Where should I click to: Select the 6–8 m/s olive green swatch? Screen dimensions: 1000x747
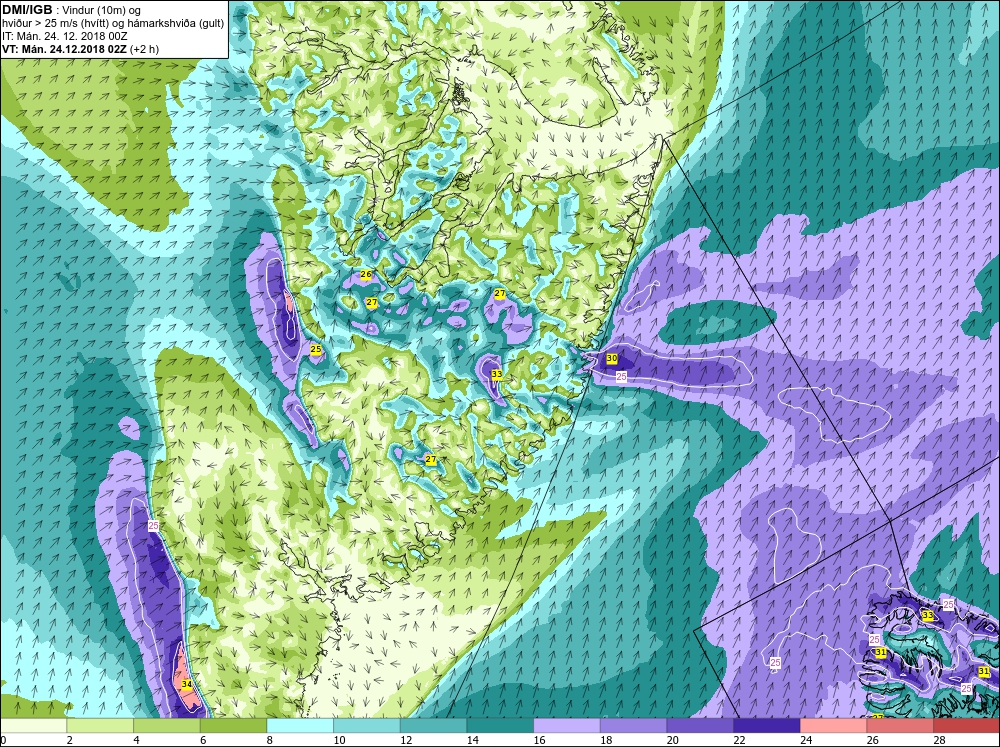pos(233,726)
